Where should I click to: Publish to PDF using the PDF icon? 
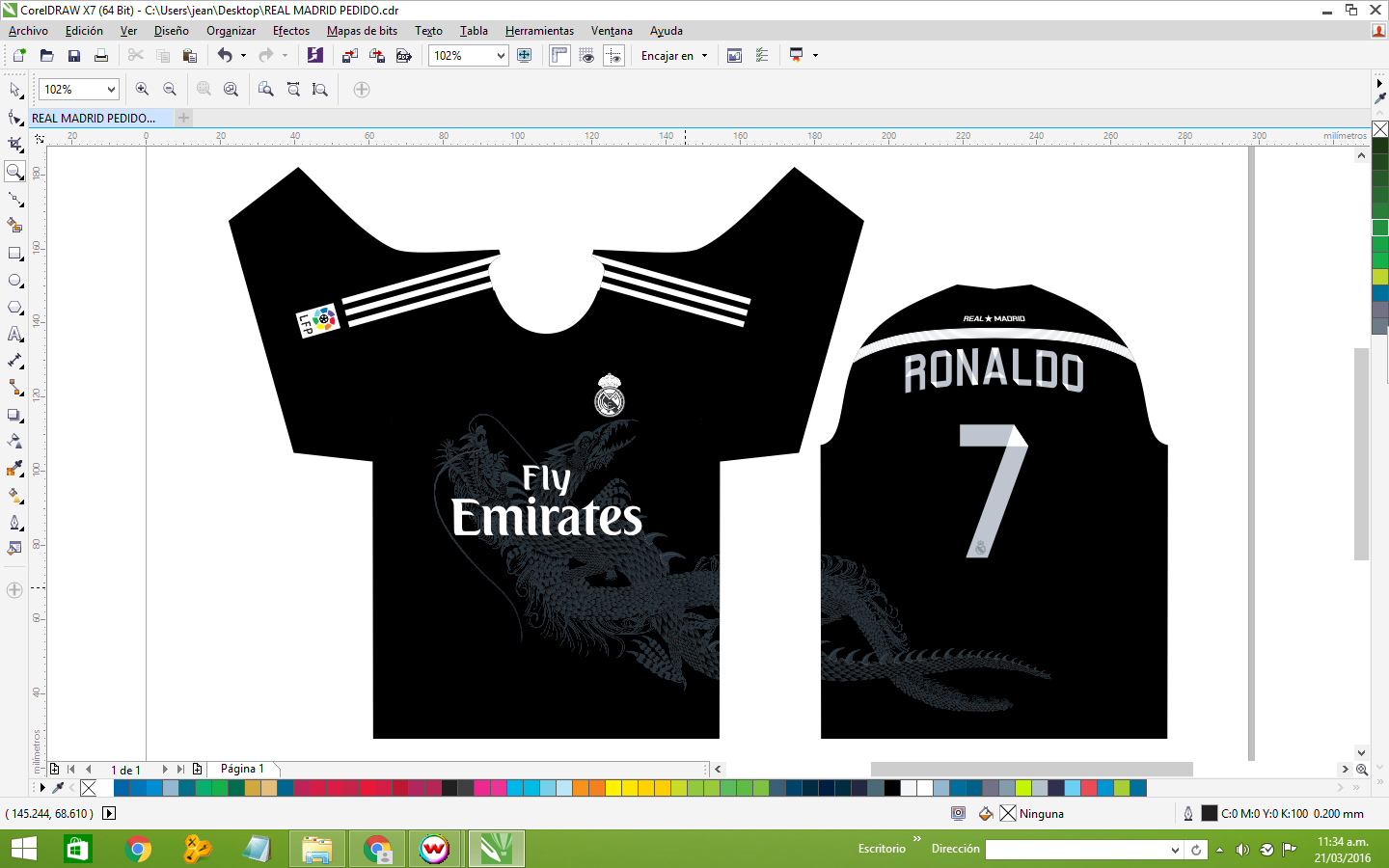(x=404, y=56)
